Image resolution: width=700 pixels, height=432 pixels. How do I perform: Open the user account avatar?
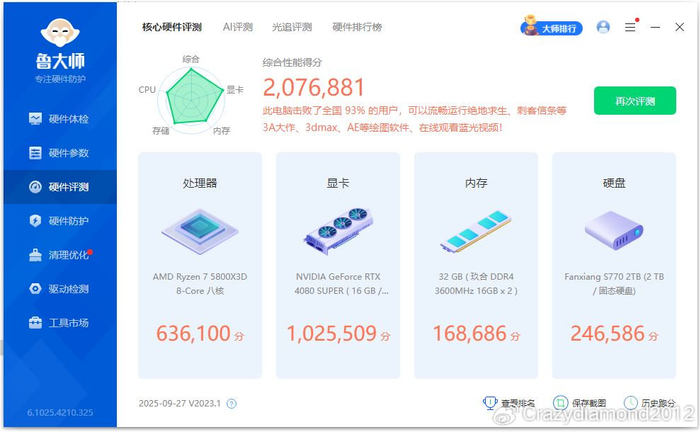603,27
